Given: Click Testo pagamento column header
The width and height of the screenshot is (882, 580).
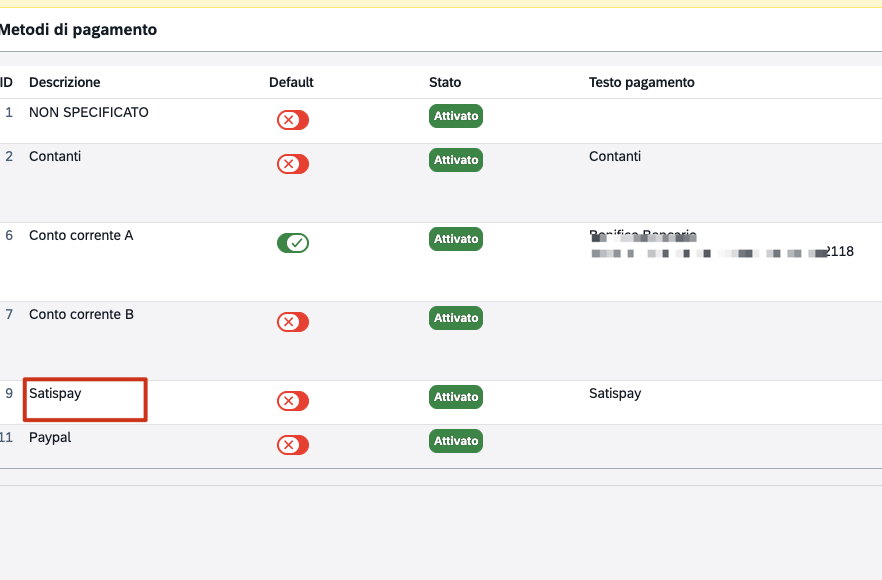Looking at the screenshot, I should pos(642,82).
